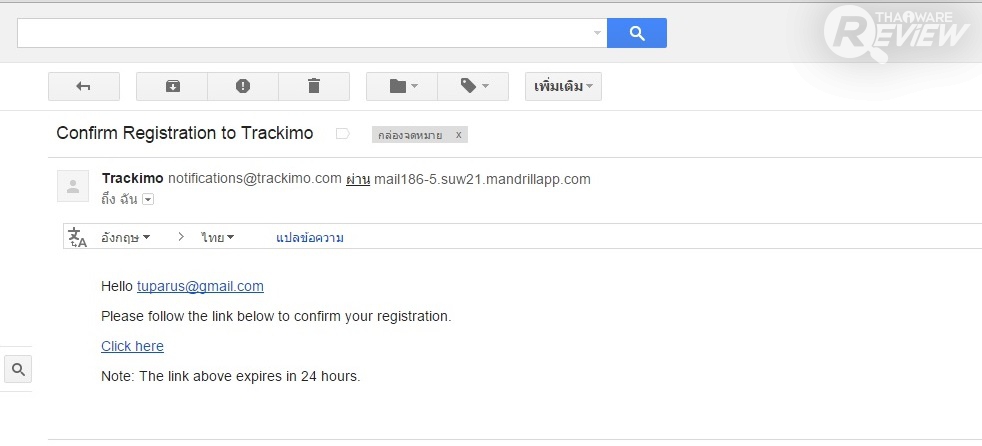The image size is (982, 446).
Task: Archive this email with archive icon
Action: pyautogui.click(x=172, y=86)
